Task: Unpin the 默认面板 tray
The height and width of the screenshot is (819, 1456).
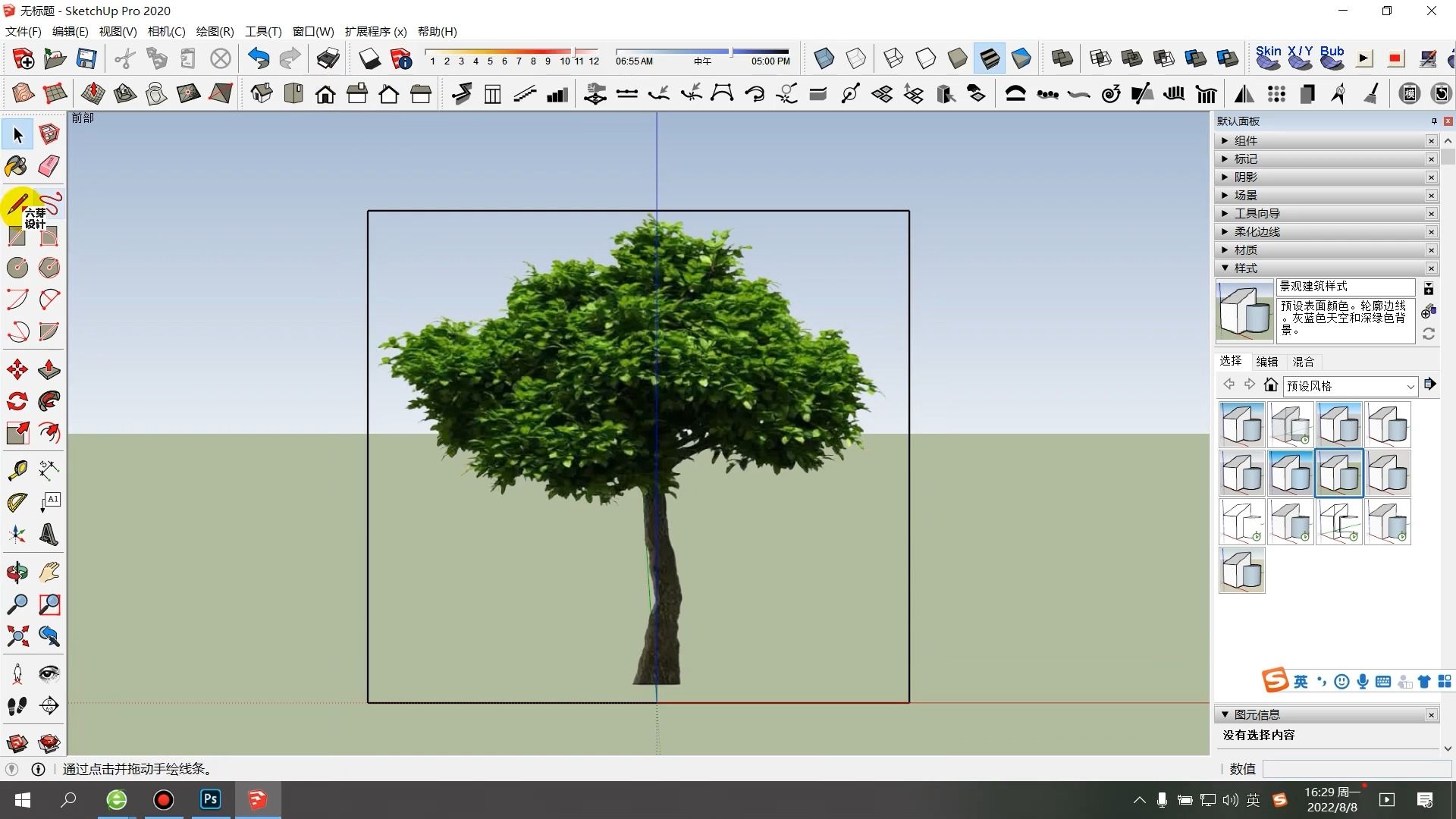Action: (x=1434, y=121)
